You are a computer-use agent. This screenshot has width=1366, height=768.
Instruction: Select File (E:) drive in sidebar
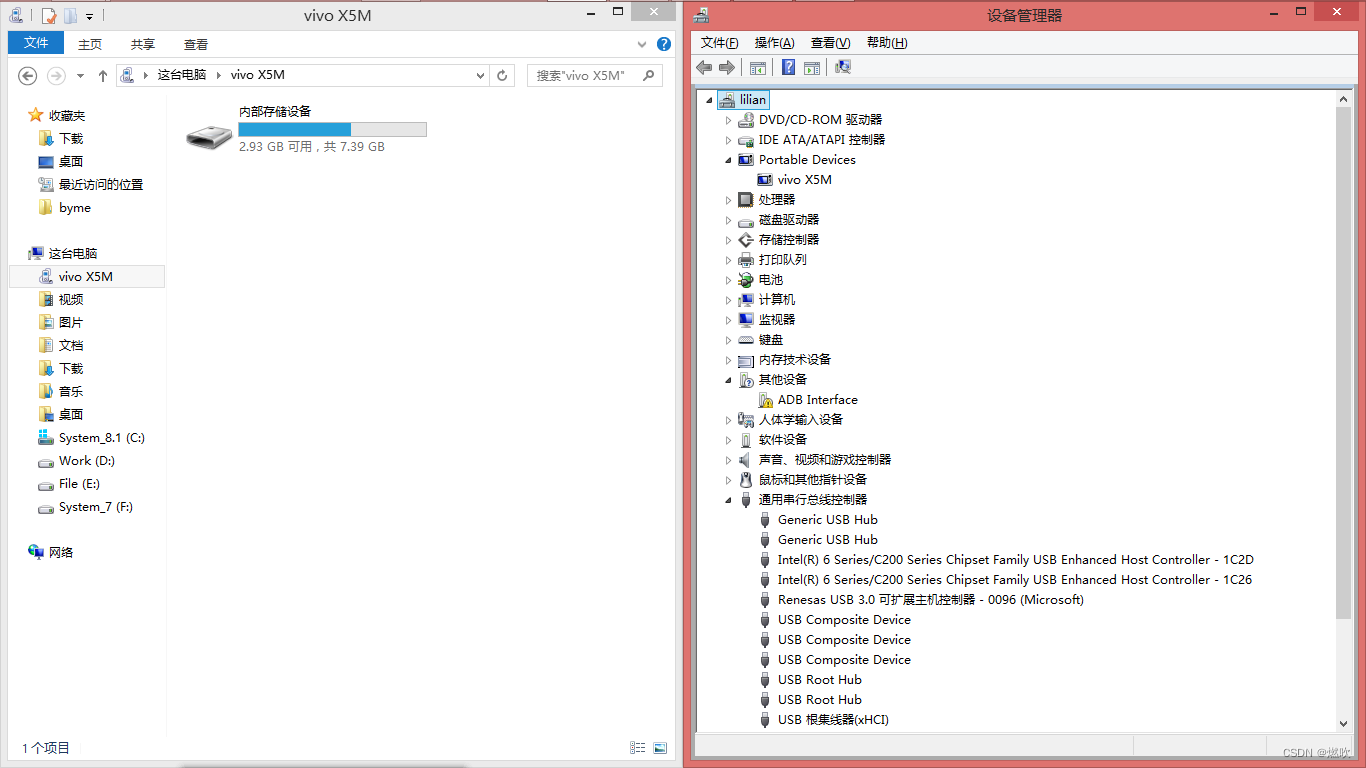pos(79,484)
